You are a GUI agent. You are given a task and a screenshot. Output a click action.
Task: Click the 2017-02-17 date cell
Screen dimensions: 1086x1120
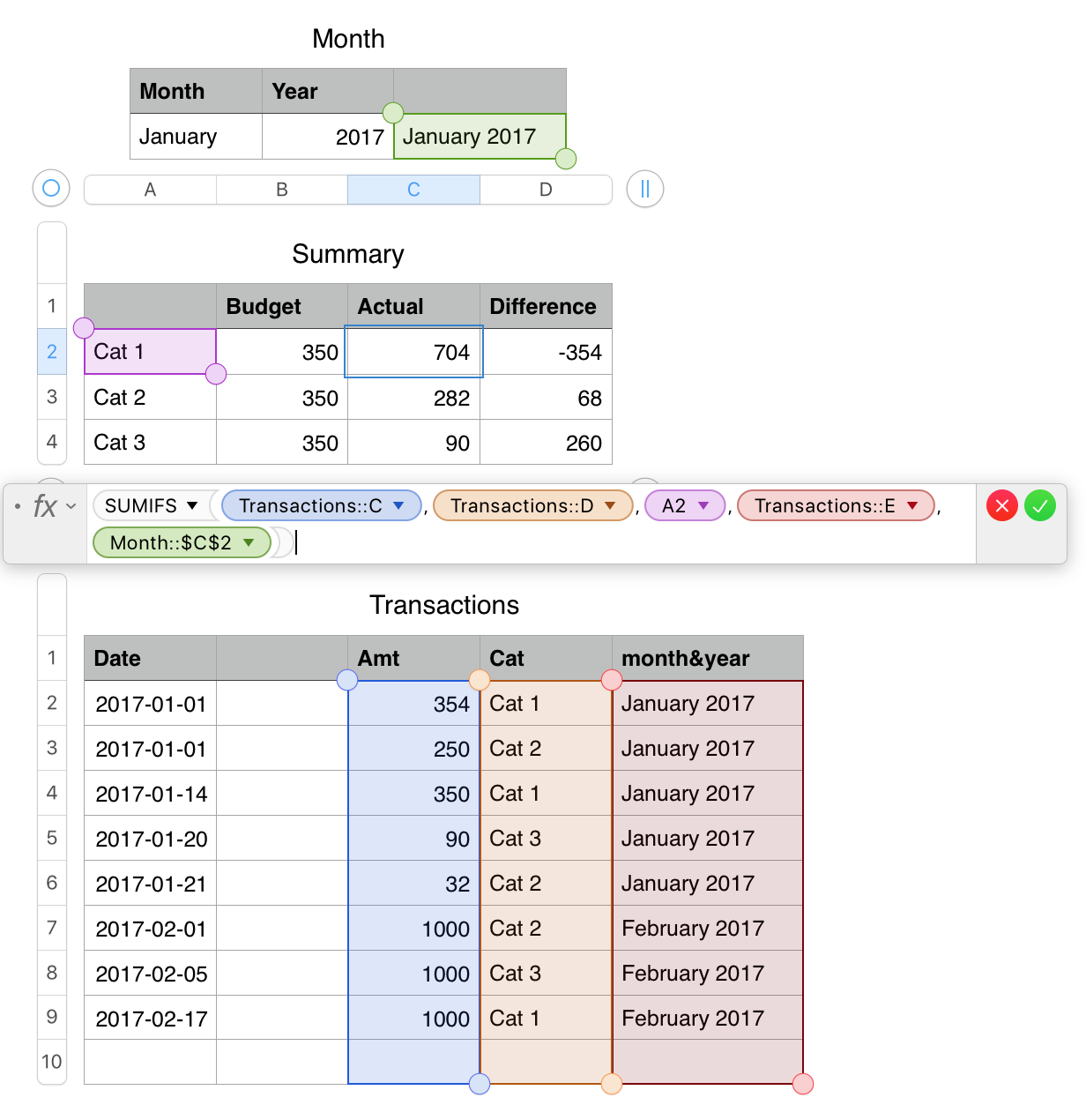pyautogui.click(x=150, y=1019)
